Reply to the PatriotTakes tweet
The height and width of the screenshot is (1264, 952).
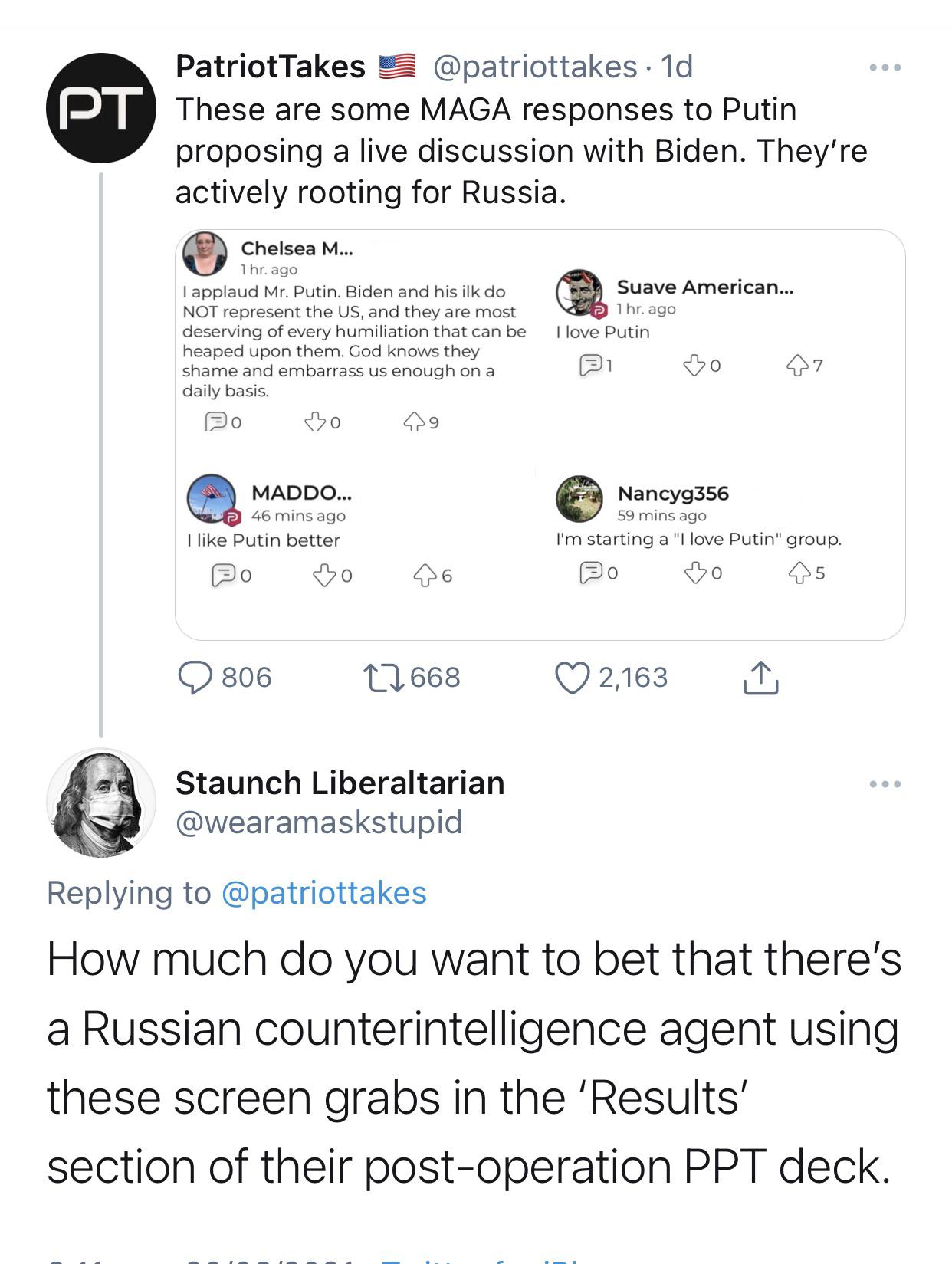pyautogui.click(x=195, y=678)
